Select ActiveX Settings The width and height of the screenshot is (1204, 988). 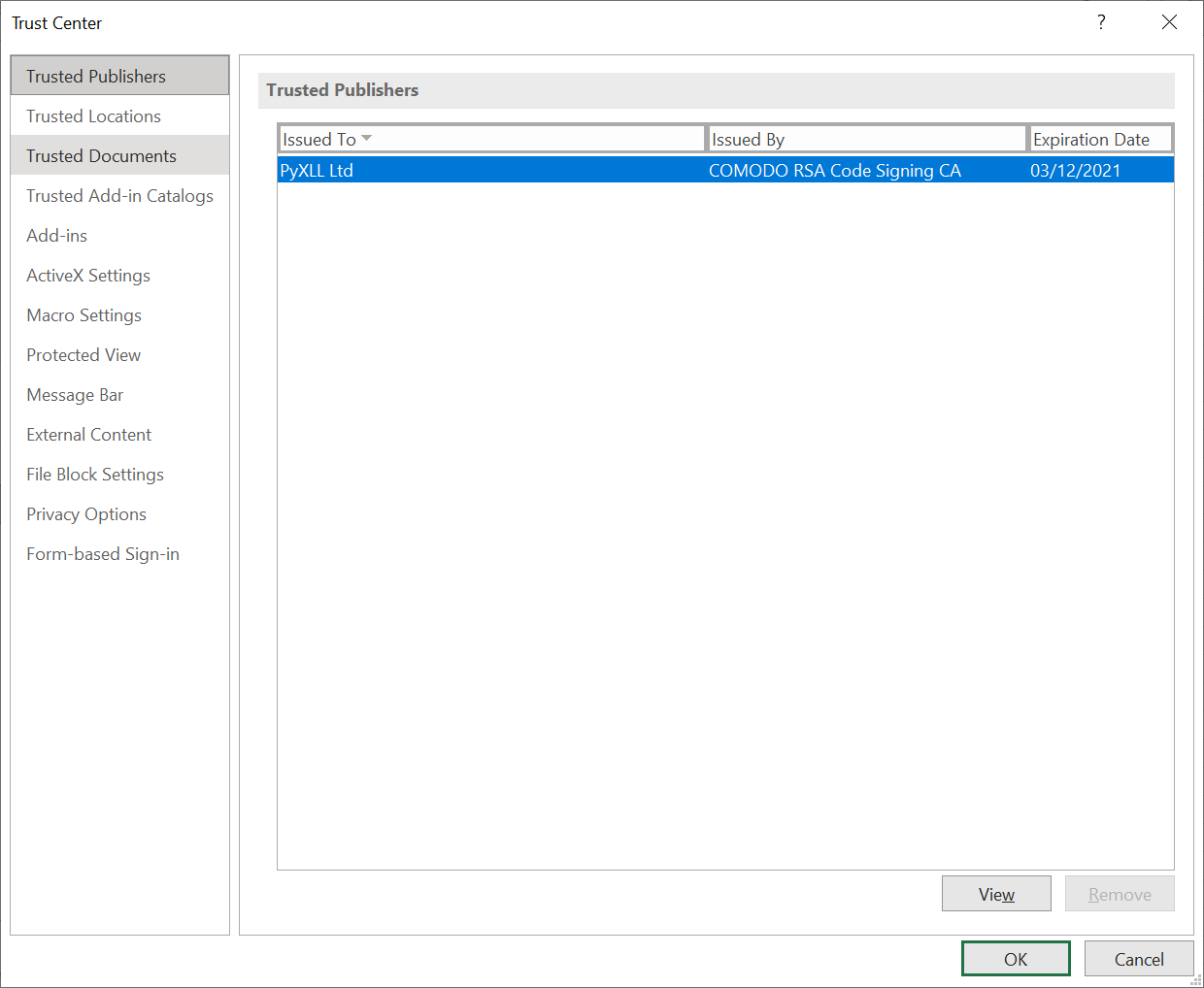click(x=119, y=275)
